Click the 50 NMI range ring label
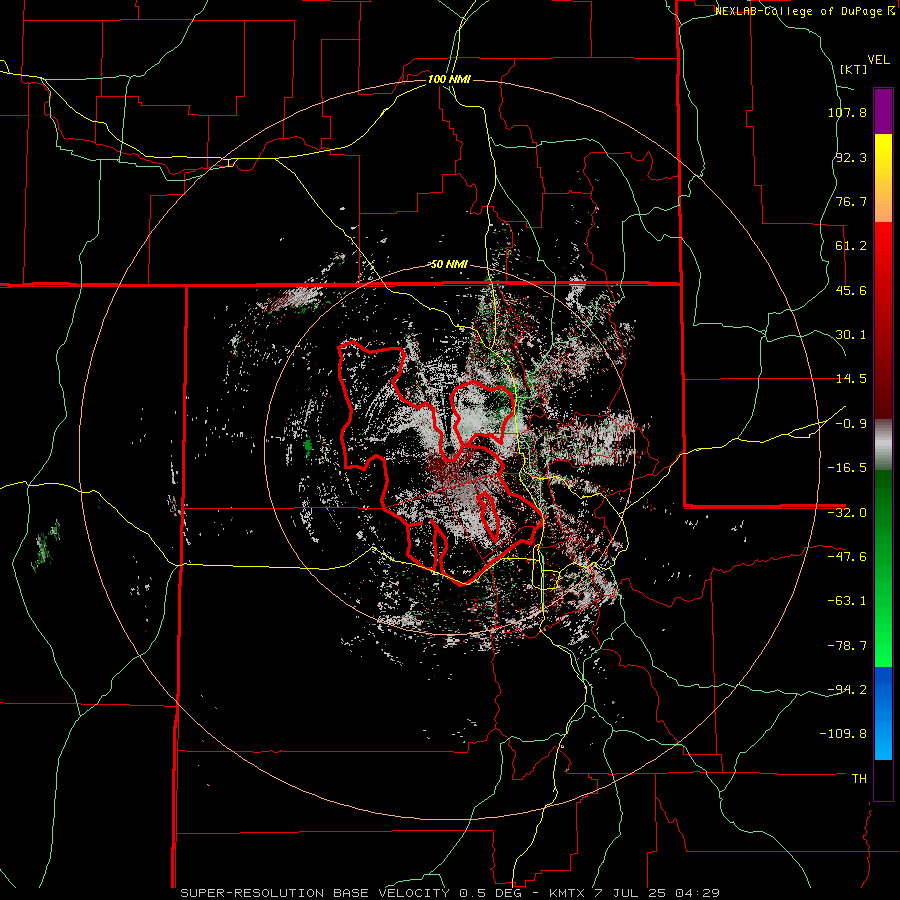Image resolution: width=900 pixels, height=900 pixels. 449,265
